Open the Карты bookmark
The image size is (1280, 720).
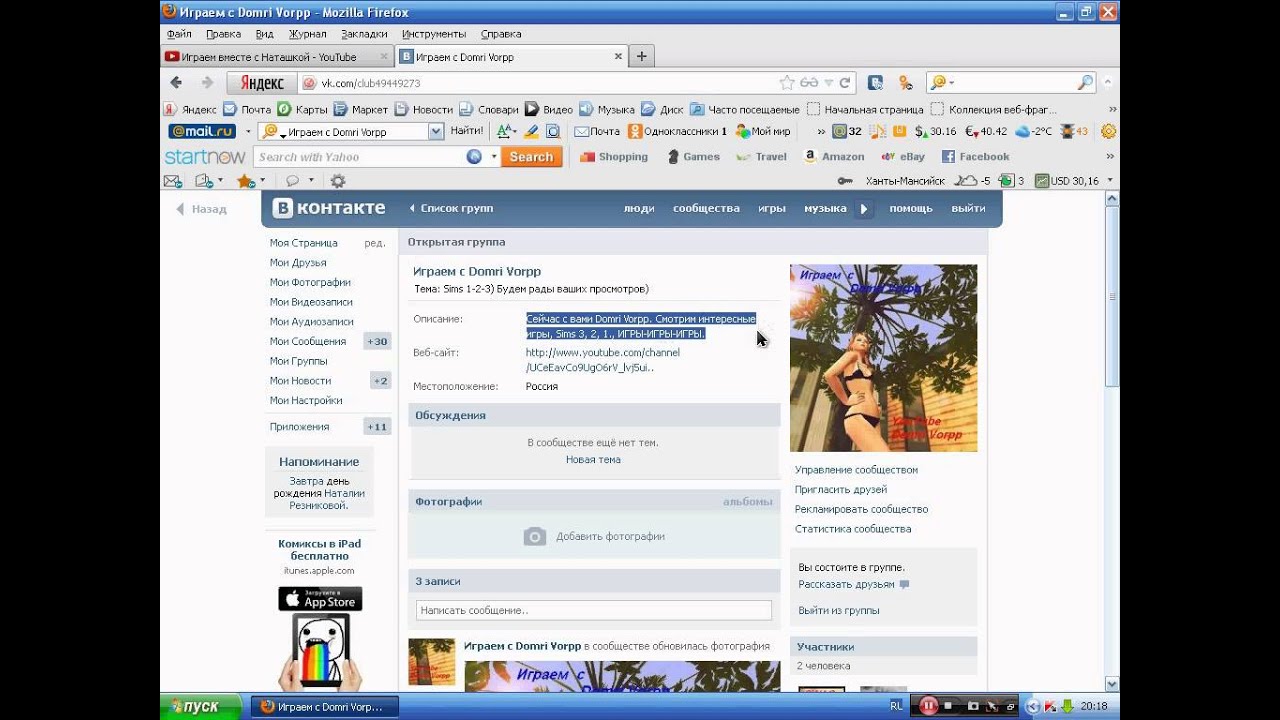click(302, 109)
